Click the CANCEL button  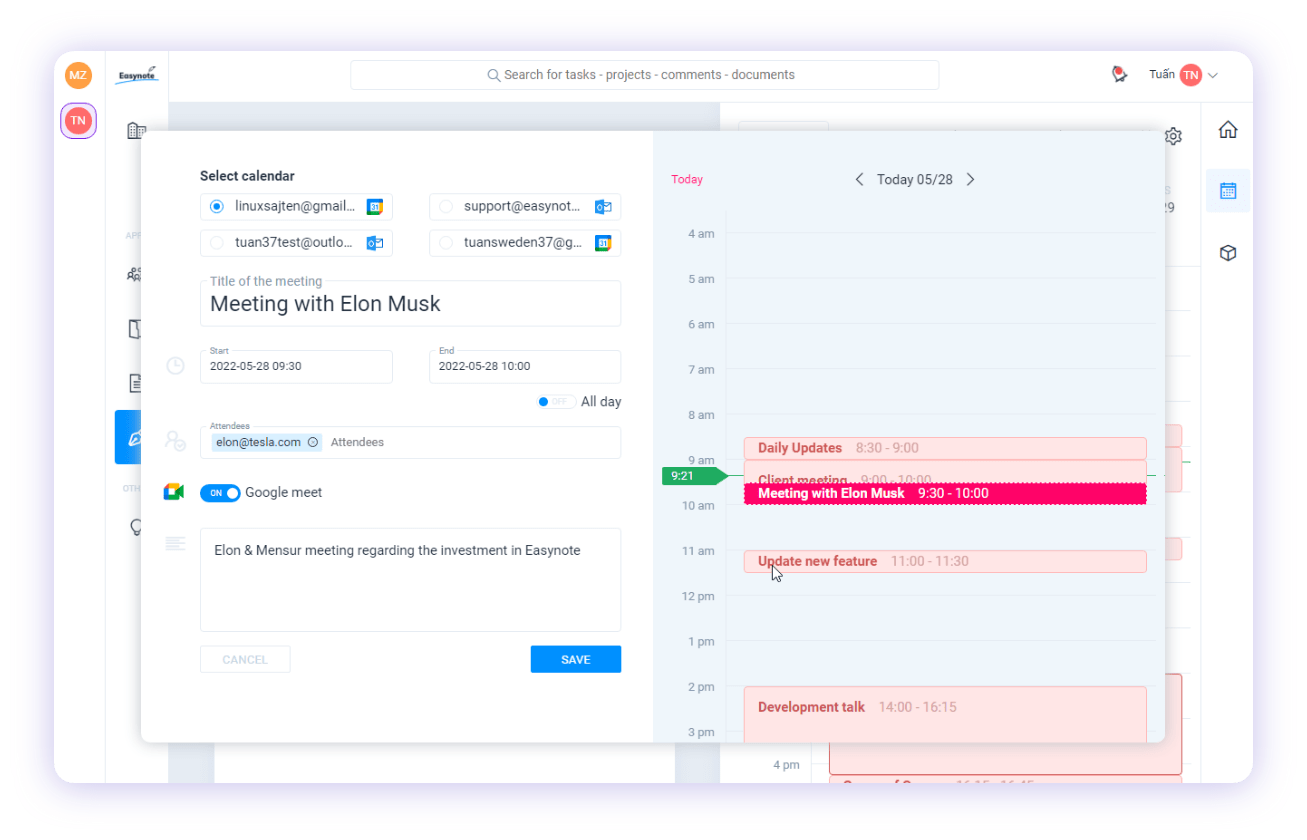(x=245, y=660)
